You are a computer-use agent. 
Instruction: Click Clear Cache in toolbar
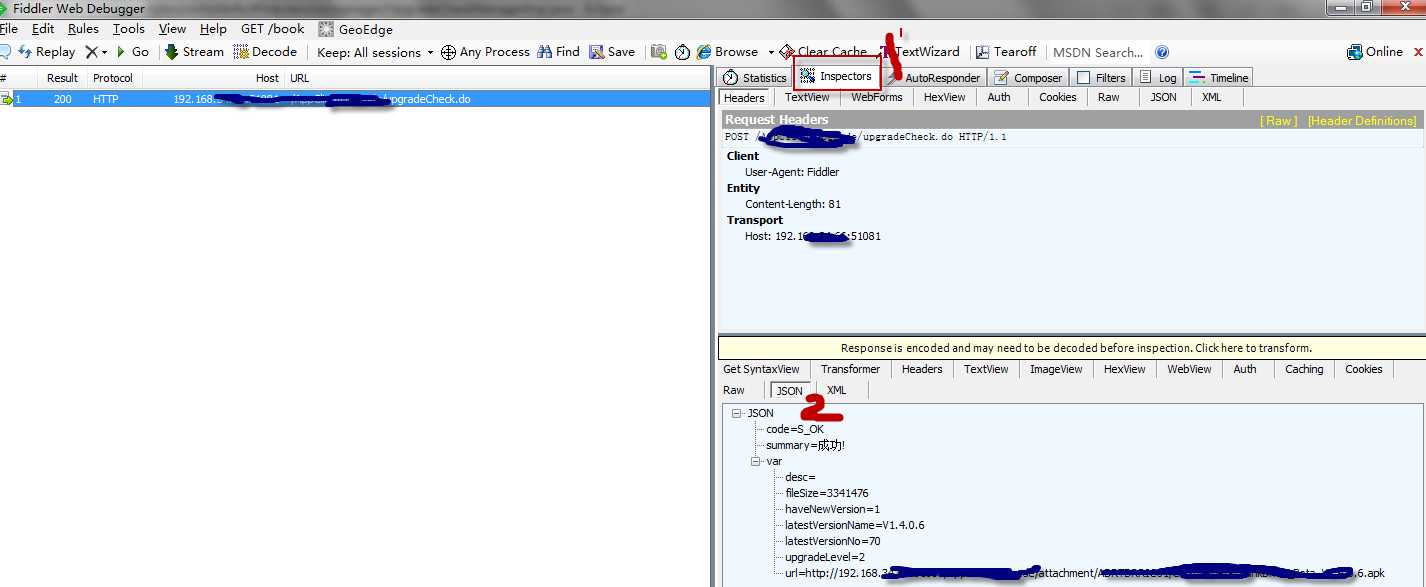tap(824, 52)
